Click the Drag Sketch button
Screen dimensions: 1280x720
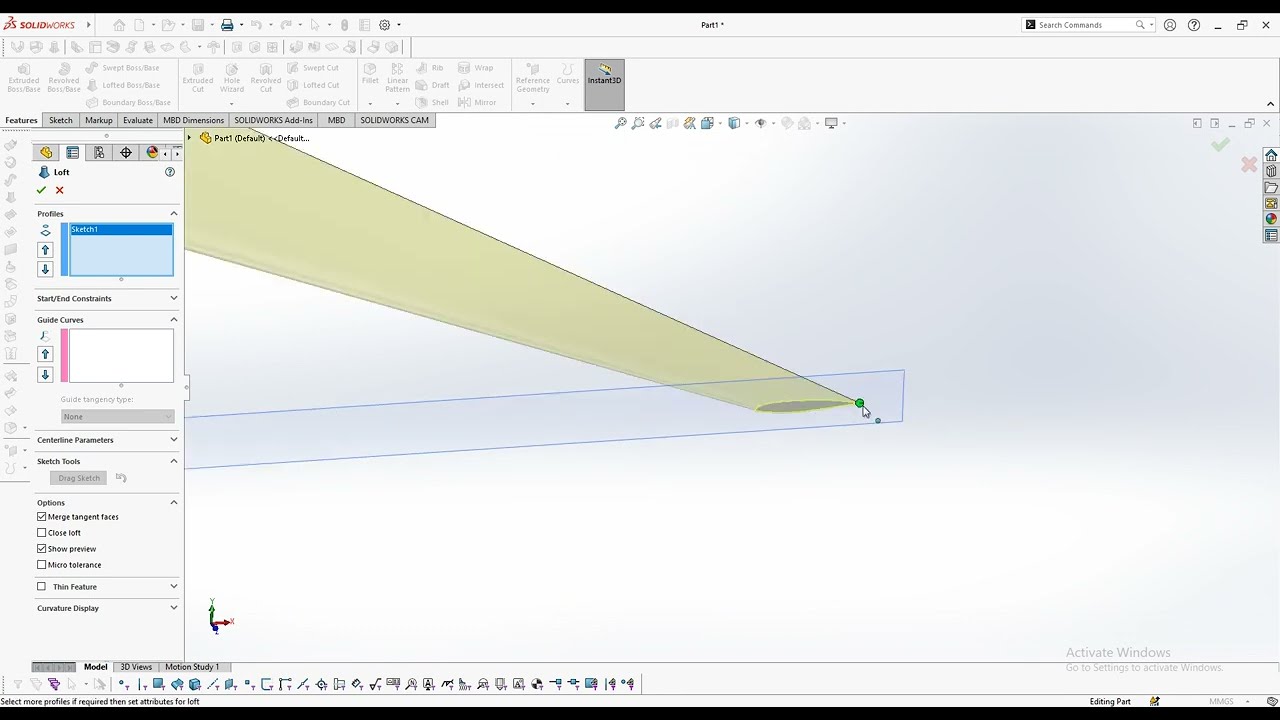tap(79, 478)
